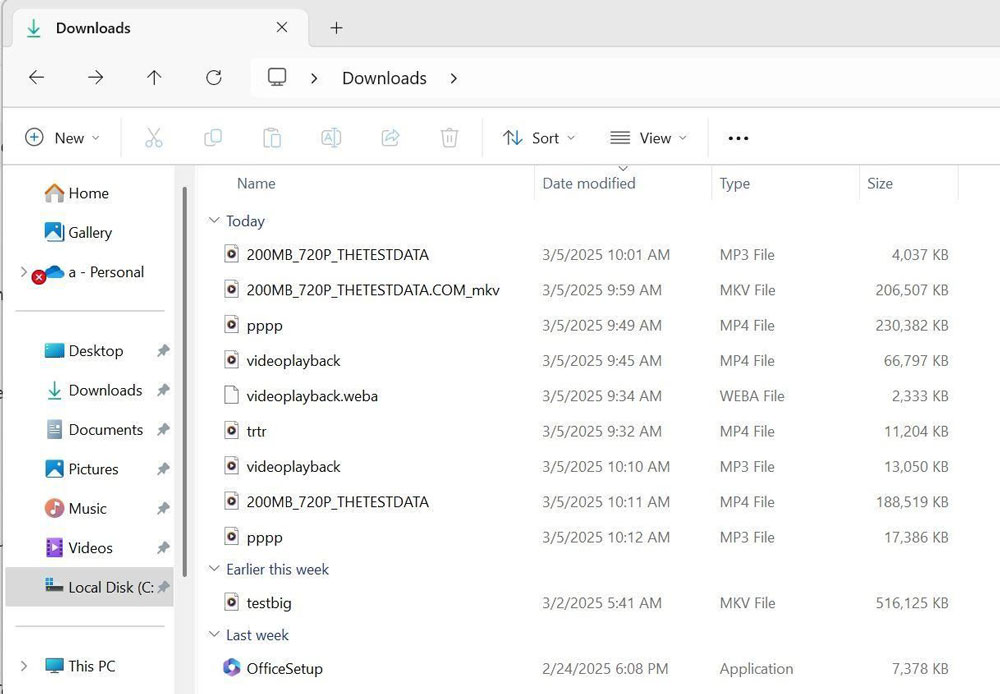Open Videos in the sidebar
This screenshot has width=1000, height=694.
point(79,548)
